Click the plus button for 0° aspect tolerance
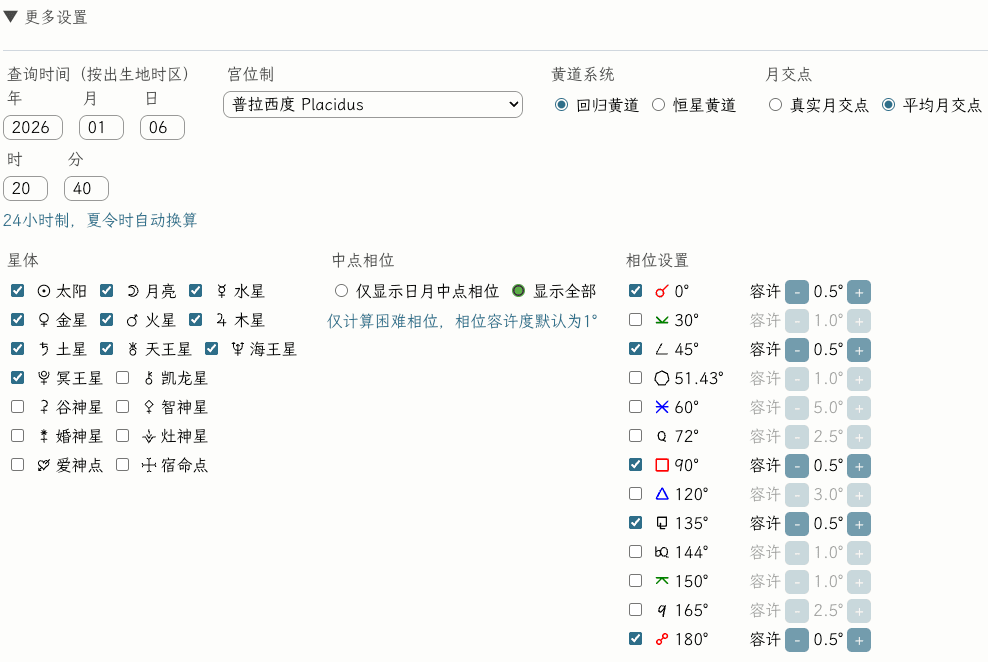This screenshot has width=988, height=662. point(859,291)
